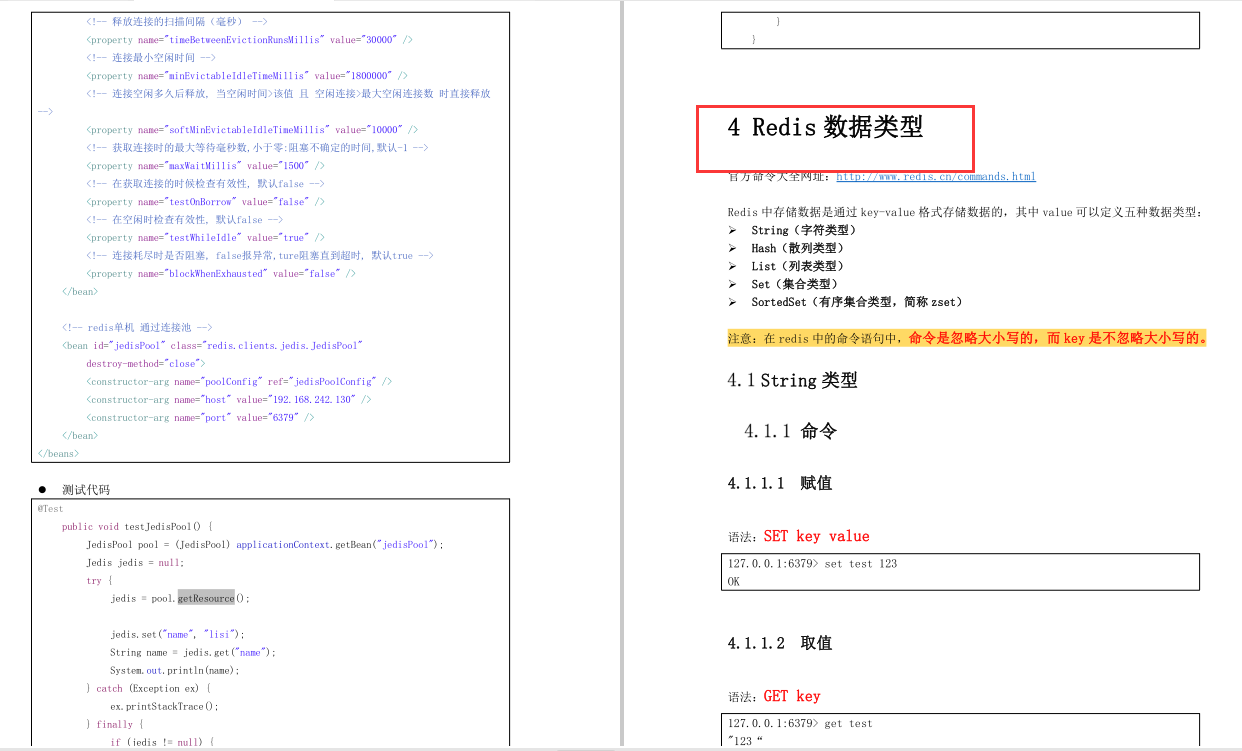Image resolution: width=1242 pixels, height=751 pixels.
Task: Click the destroy-method="close" line
Action: [145, 364]
